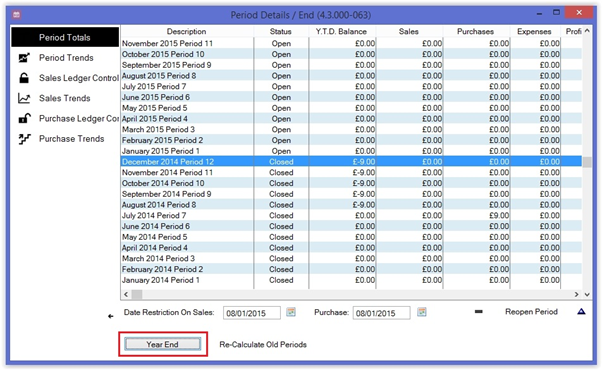602x370 pixels.
Task: Click the blue triangle icon after Reopen Period
Action: 581,311
